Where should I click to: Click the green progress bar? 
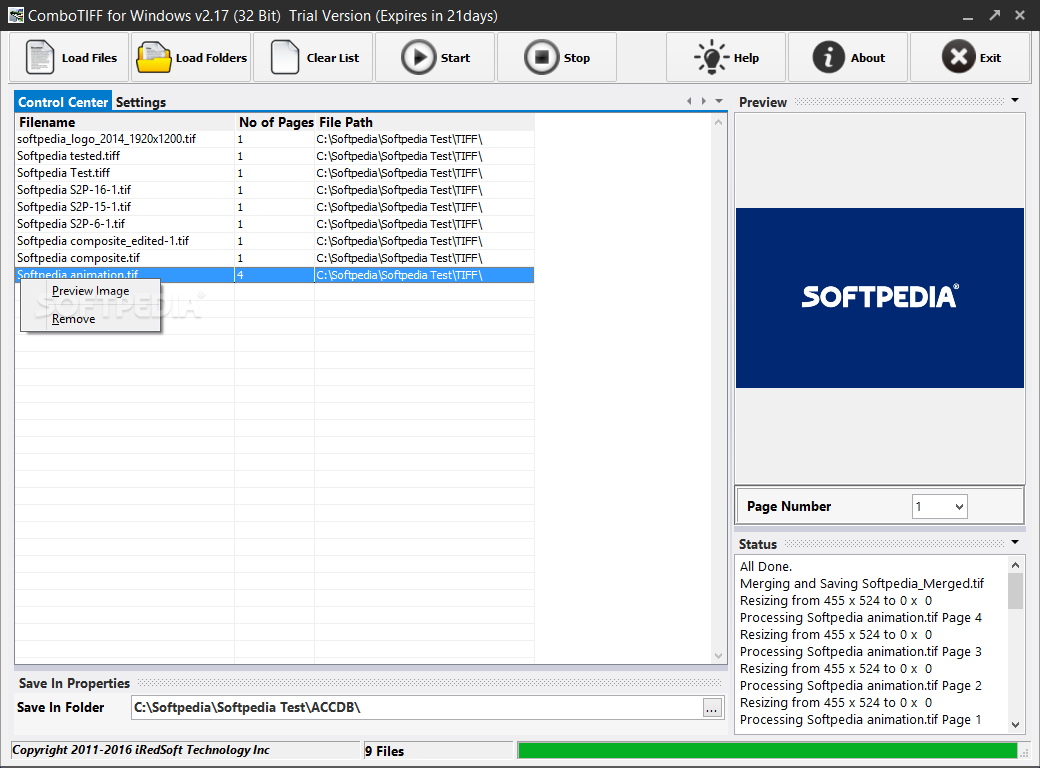click(x=767, y=750)
